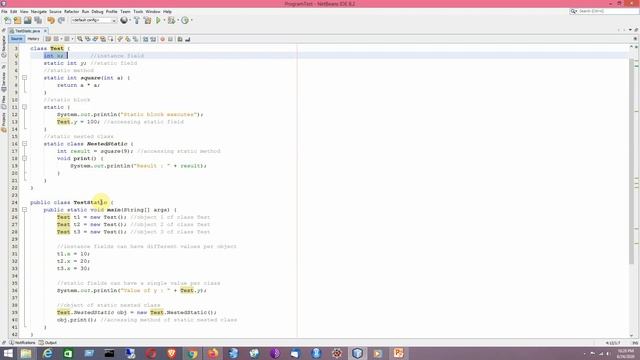Collapse fold at NestedStatic class line 16
Viewport: 640px width, 360px height.
(x=24, y=144)
